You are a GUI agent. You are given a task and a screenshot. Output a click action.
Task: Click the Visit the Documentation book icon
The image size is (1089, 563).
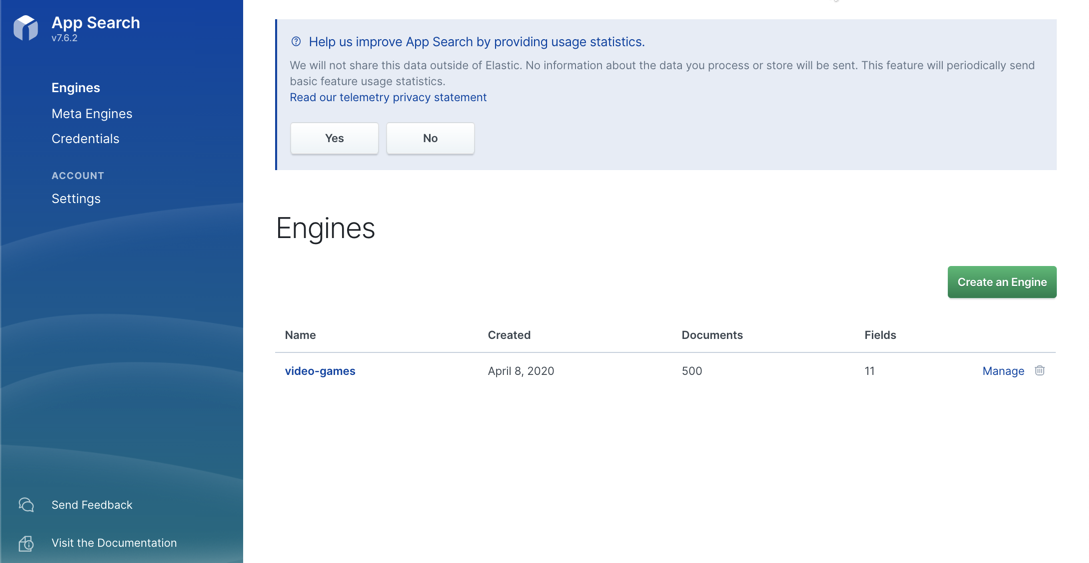(26, 543)
